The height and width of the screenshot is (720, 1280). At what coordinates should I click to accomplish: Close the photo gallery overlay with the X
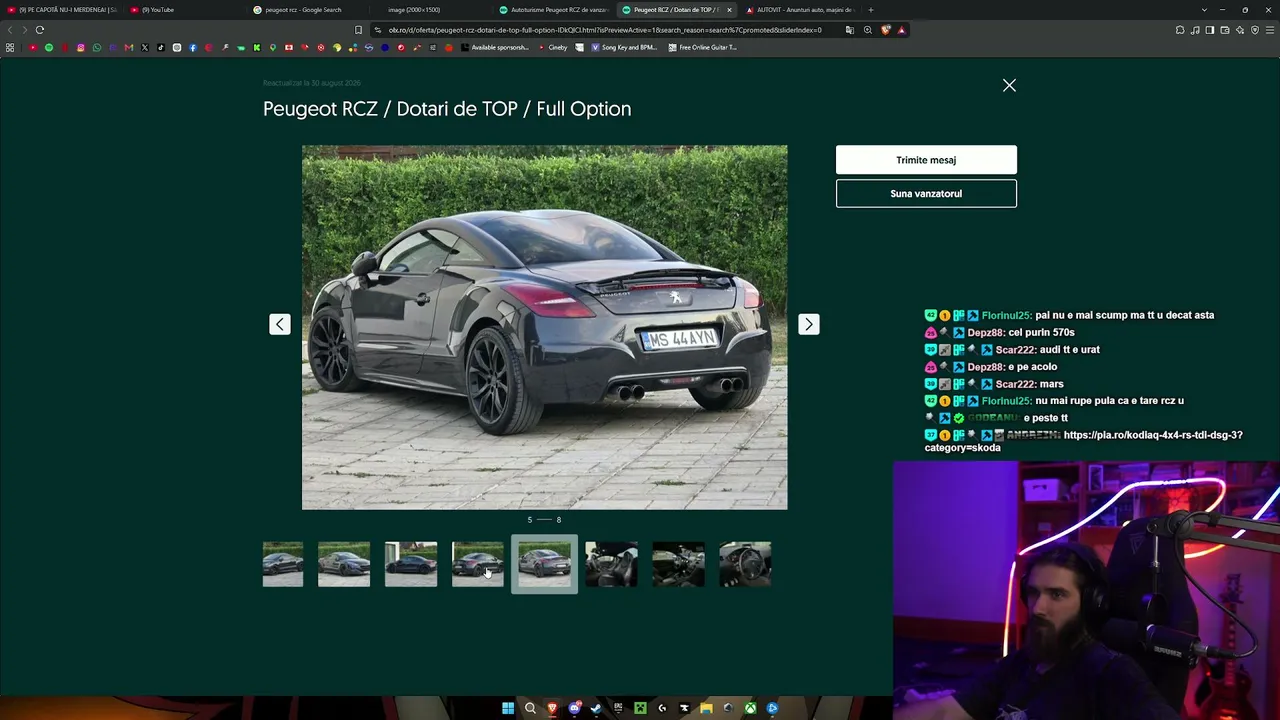1009,86
